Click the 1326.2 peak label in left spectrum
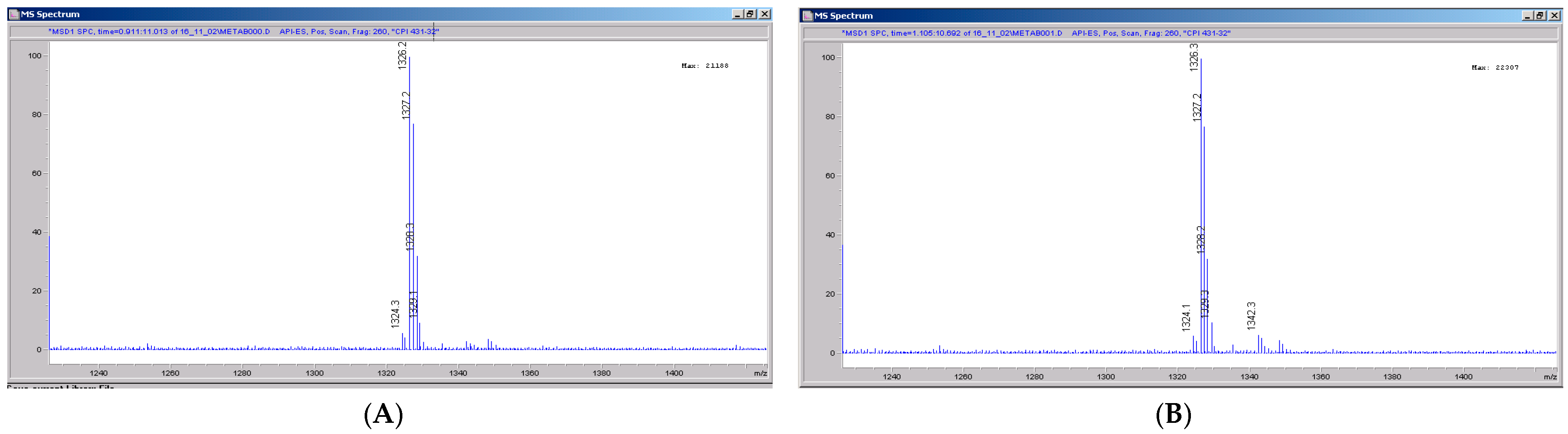This screenshot has height=434, width=1568. (402, 55)
